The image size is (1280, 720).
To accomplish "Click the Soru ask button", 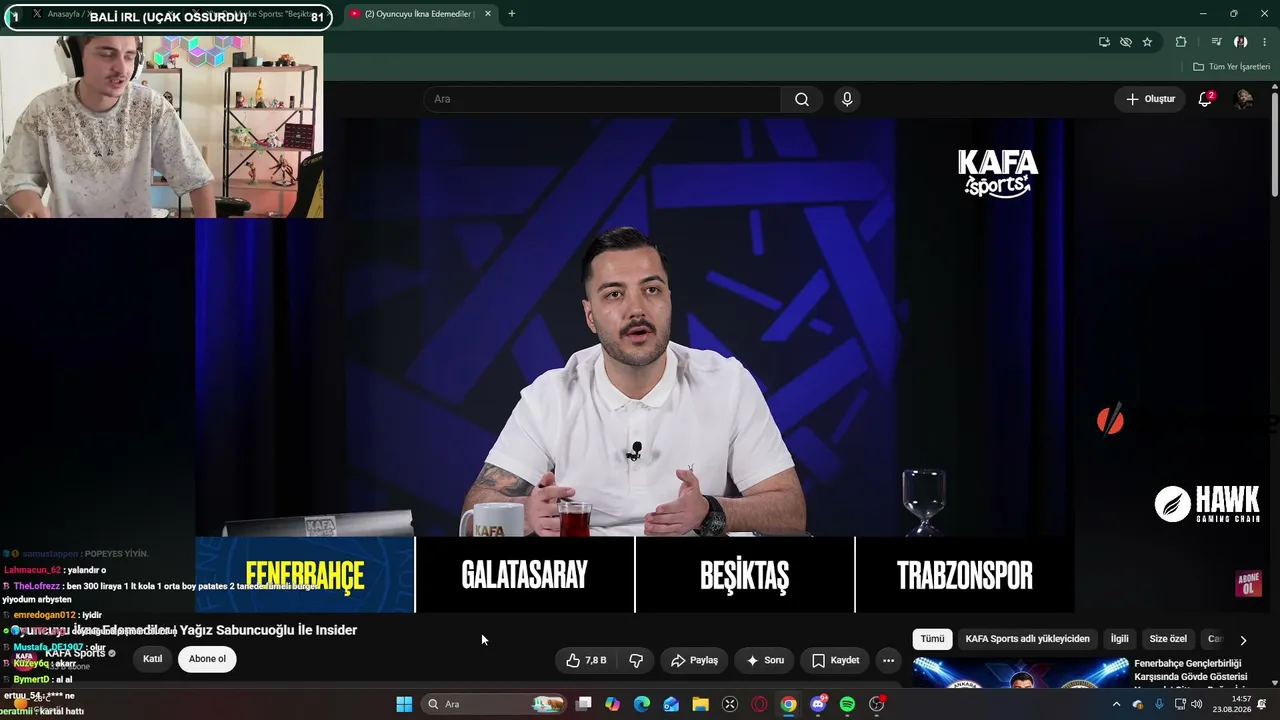I will click(765, 660).
